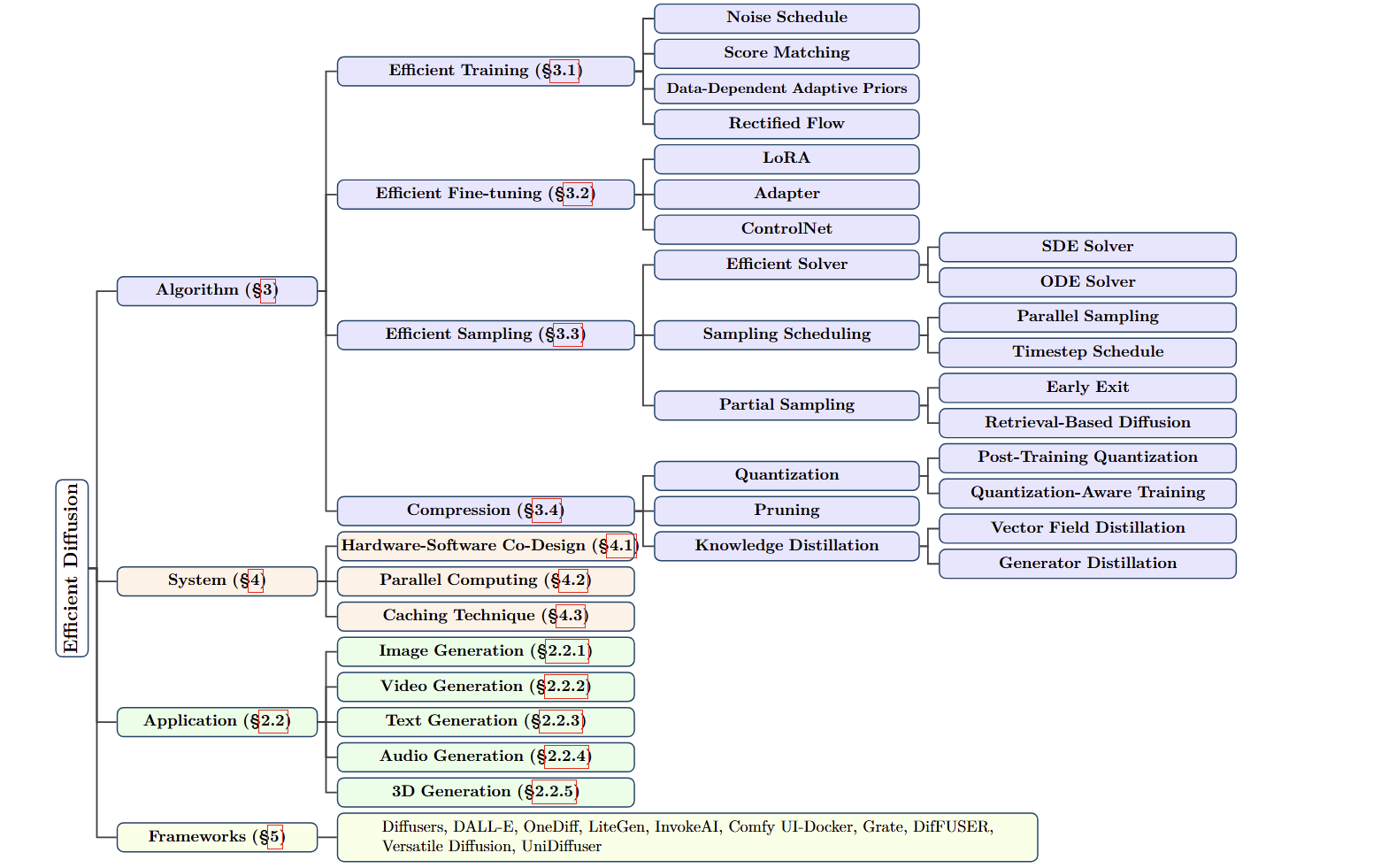Select the Quantization-Aware Training leaf
The image size is (1381, 868).
point(1086,493)
